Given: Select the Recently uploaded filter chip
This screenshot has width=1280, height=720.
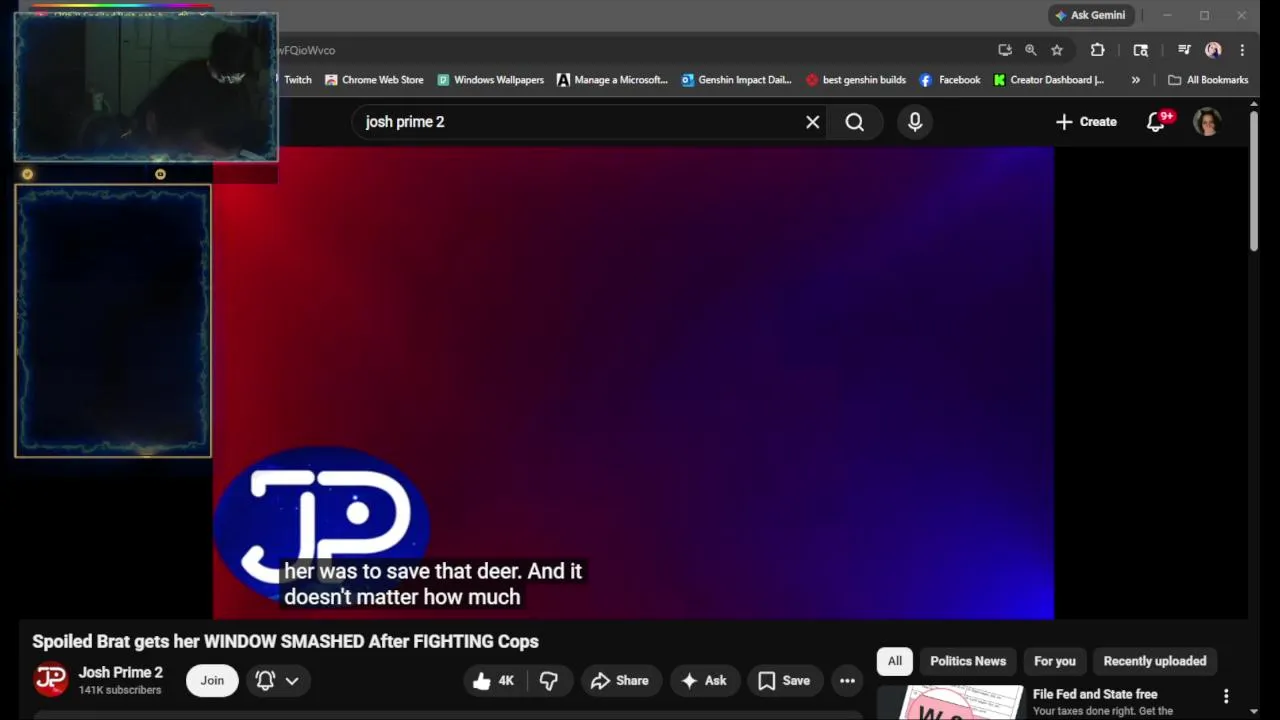Looking at the screenshot, I should (1155, 661).
